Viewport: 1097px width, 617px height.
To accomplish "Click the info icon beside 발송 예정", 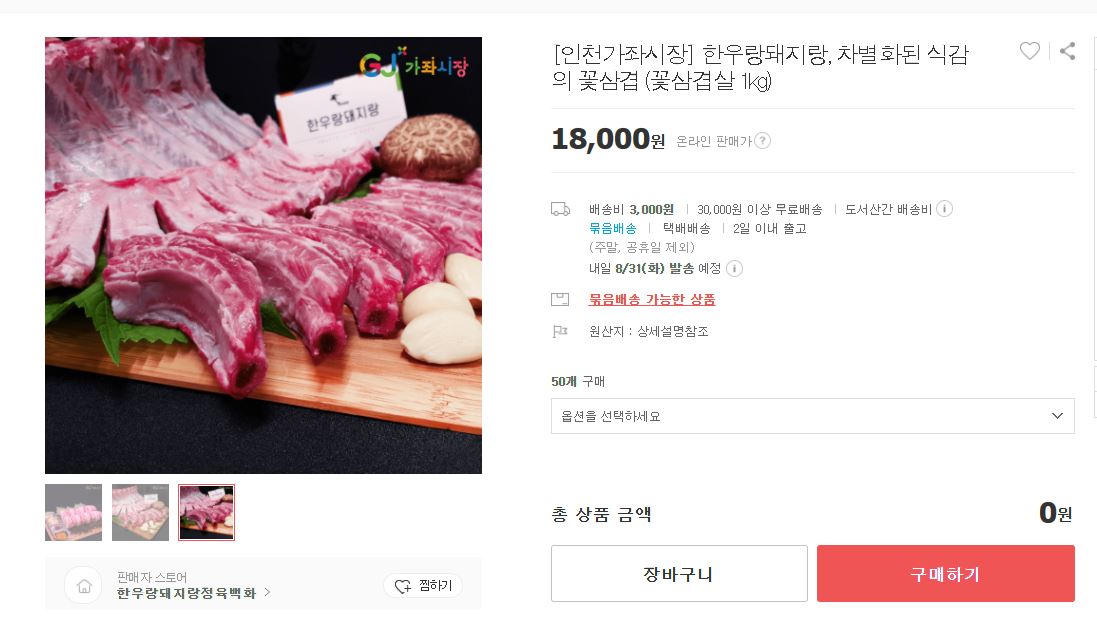I will tap(735, 268).
